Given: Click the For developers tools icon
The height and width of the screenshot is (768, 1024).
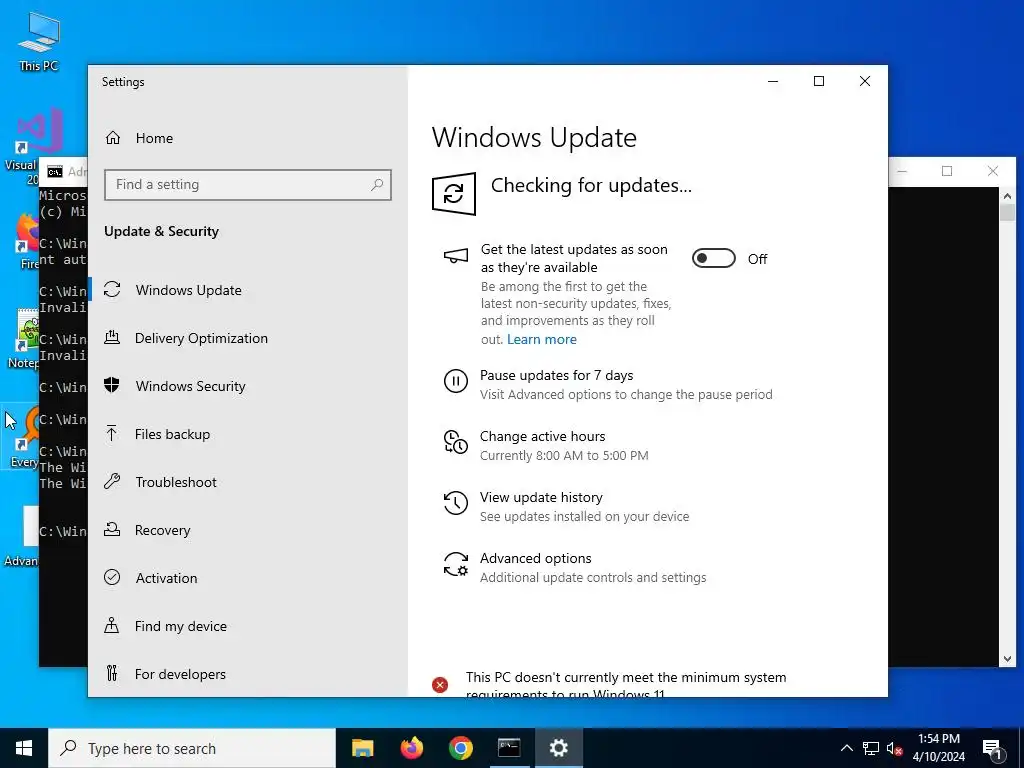Looking at the screenshot, I should [x=112, y=673].
